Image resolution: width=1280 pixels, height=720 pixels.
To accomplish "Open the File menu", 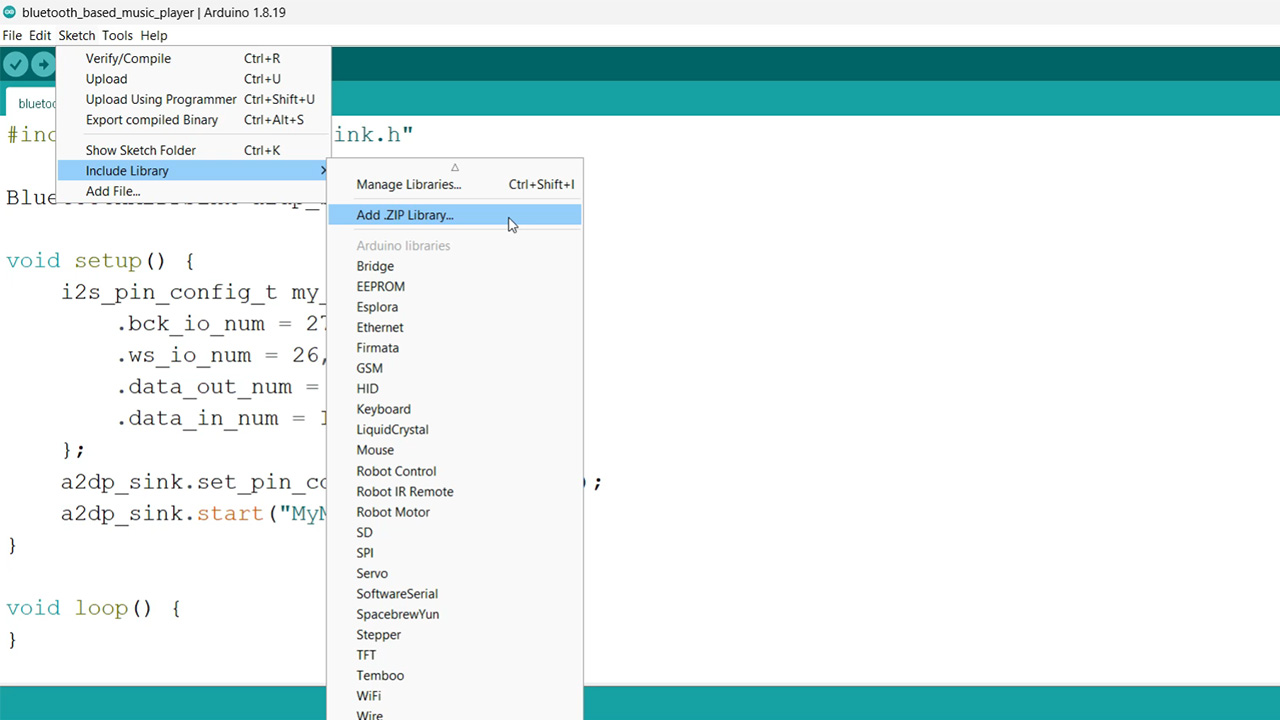I will coord(12,35).
